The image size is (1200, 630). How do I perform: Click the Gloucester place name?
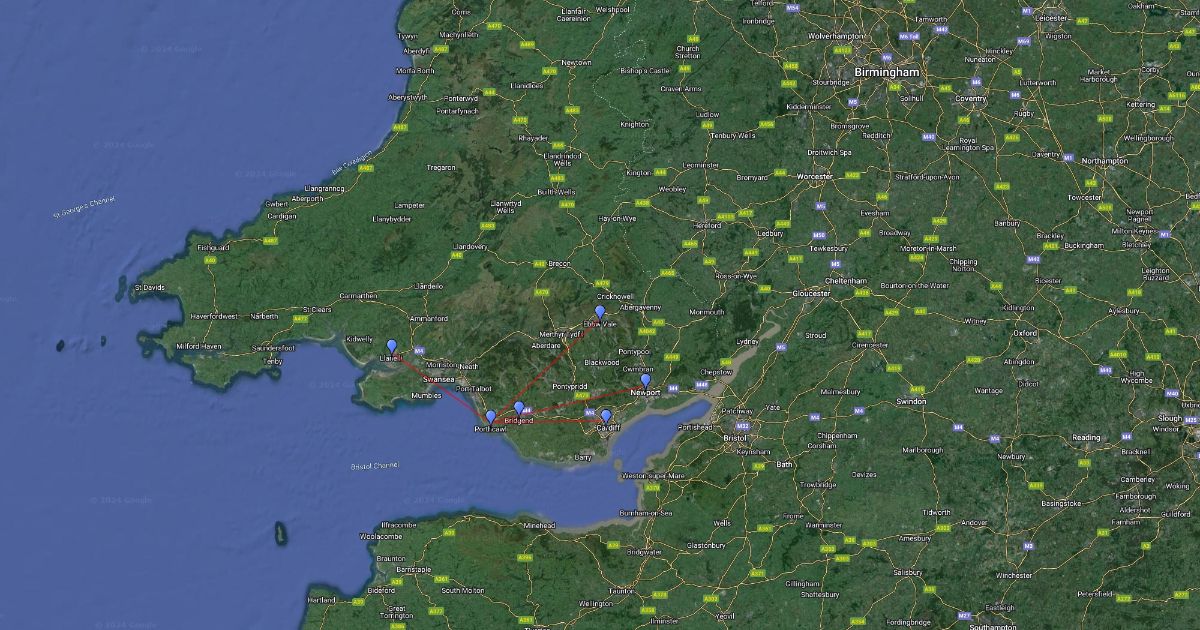click(811, 294)
